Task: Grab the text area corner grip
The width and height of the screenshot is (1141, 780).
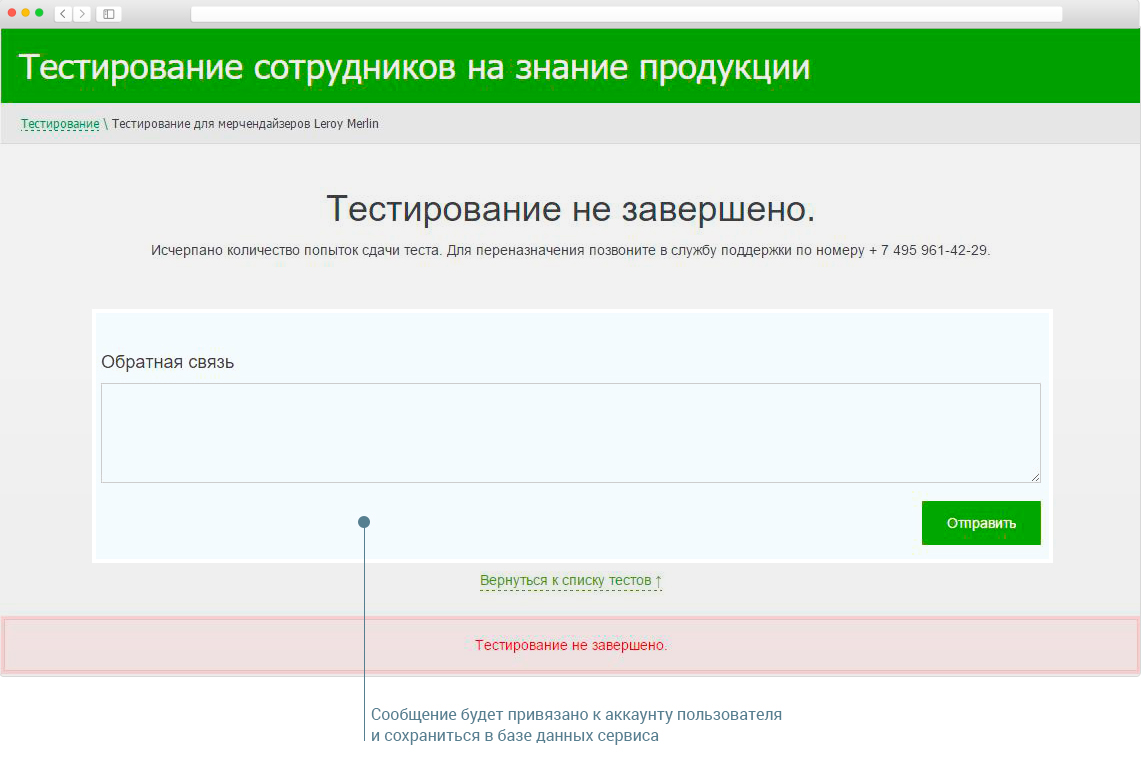Action: pyautogui.click(x=1035, y=477)
